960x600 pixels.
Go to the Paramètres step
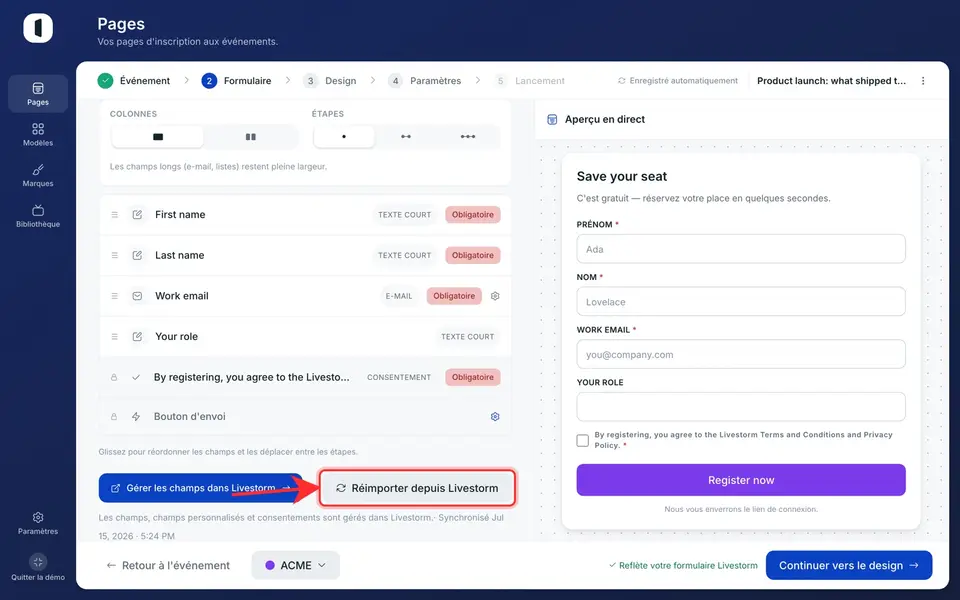tap(424, 81)
